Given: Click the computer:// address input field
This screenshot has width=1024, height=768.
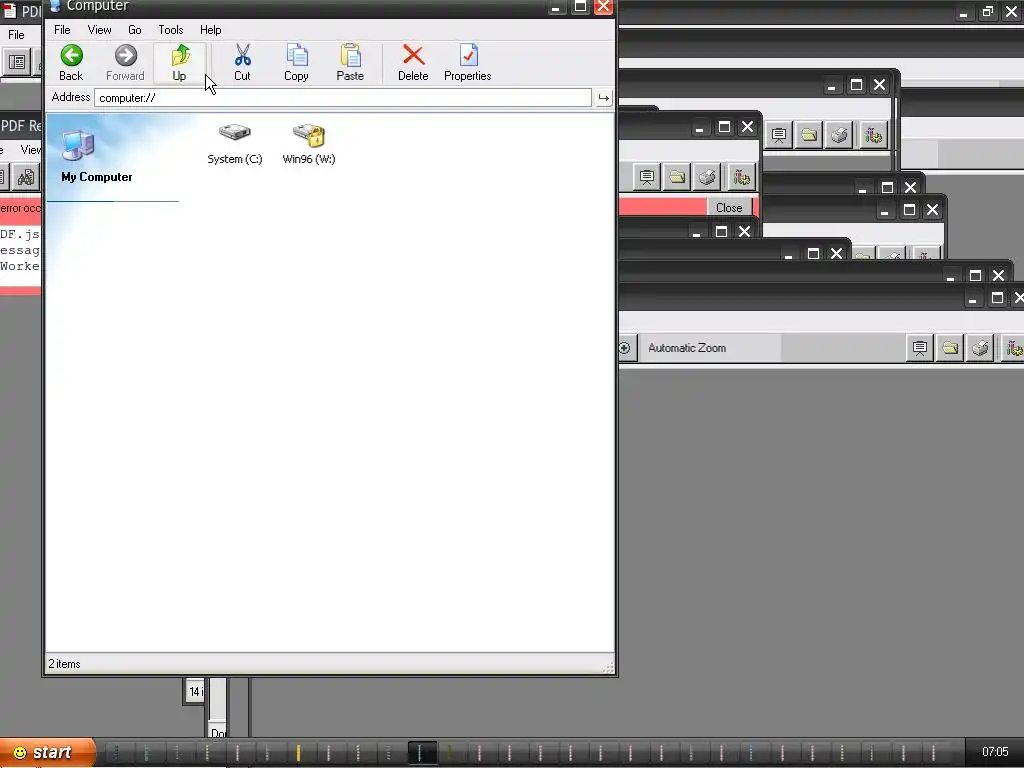Looking at the screenshot, I should (x=343, y=98).
